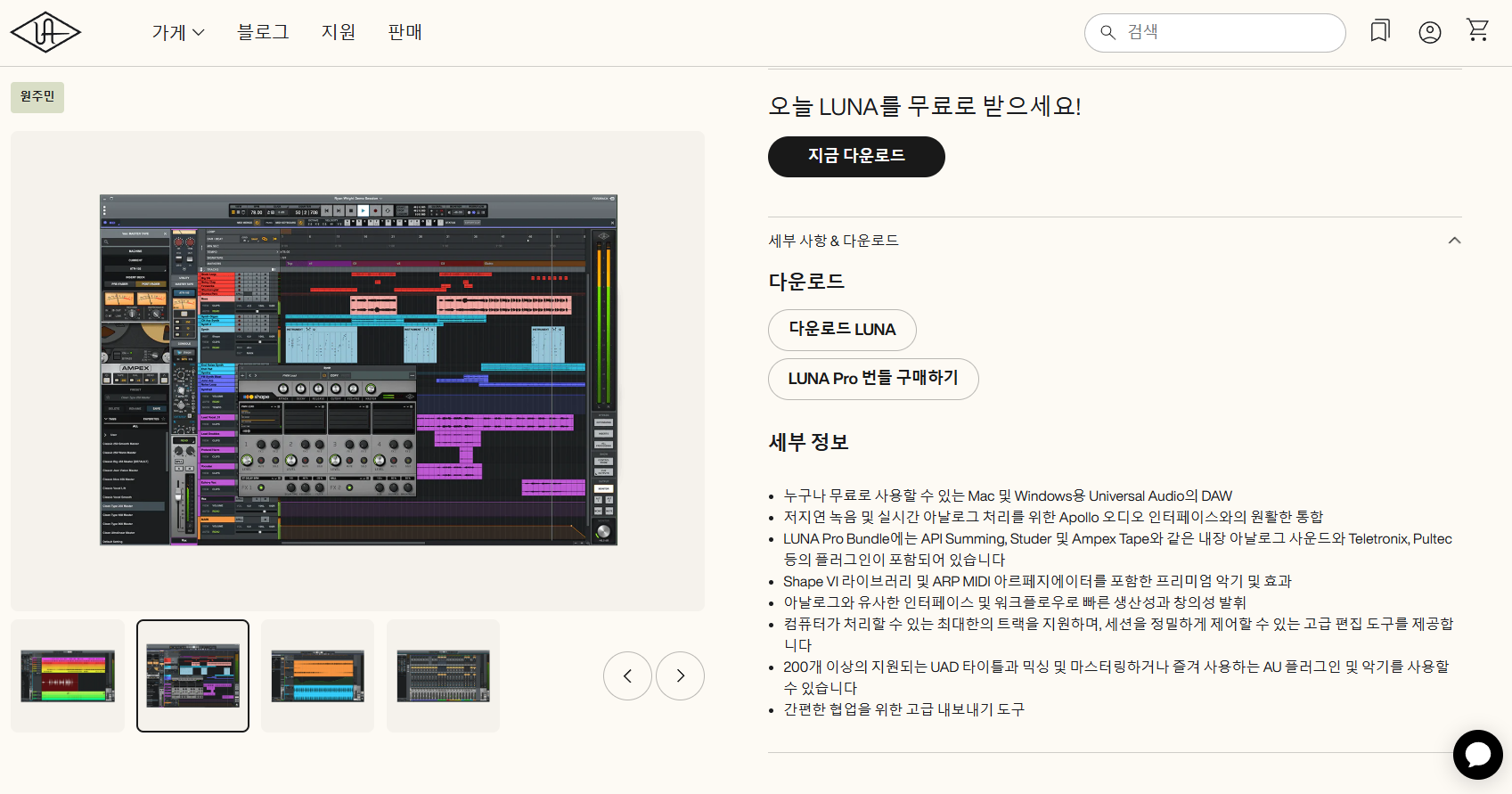Viewport: 1512px width, 794px height.
Task: Open the bookmark wishlist icon
Action: (x=1379, y=32)
